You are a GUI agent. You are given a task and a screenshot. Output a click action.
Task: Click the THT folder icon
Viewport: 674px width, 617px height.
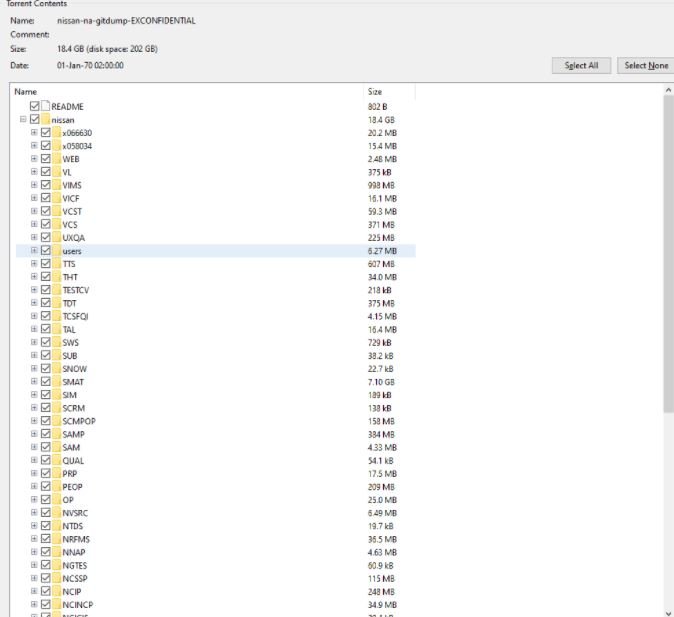tap(56, 276)
